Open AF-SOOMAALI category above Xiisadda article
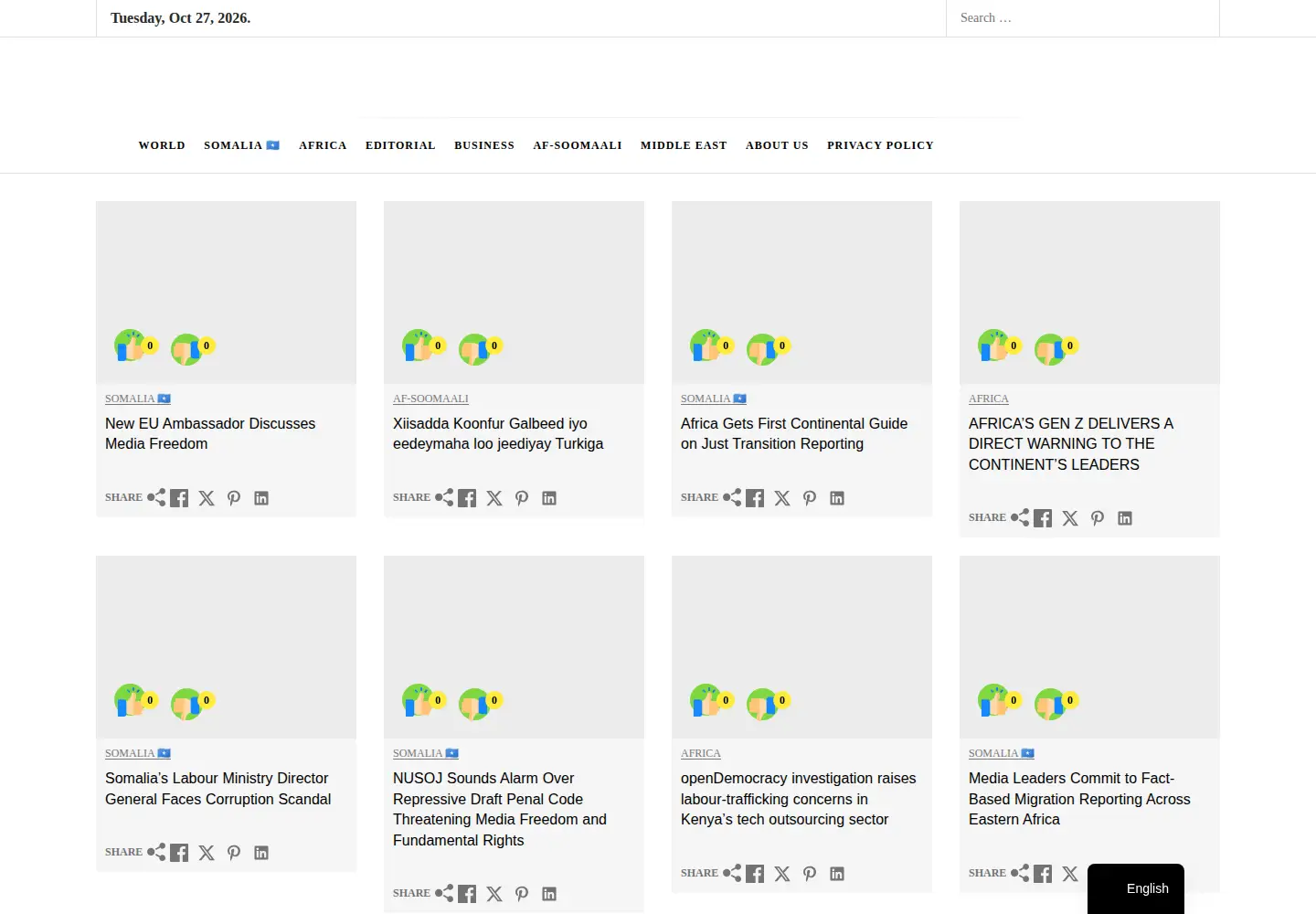The height and width of the screenshot is (914, 1316). pos(430,399)
